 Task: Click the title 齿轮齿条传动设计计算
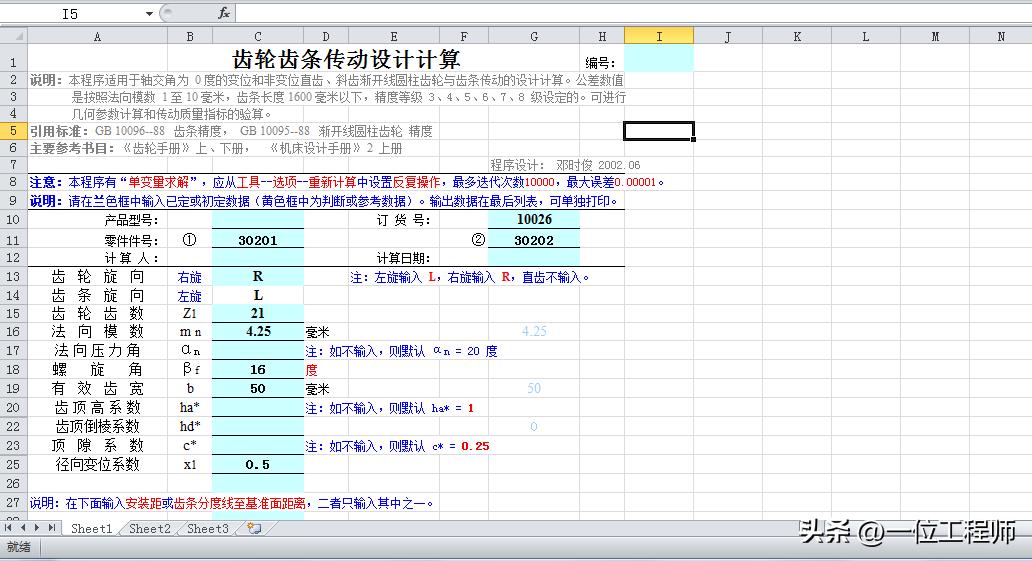coord(346,59)
